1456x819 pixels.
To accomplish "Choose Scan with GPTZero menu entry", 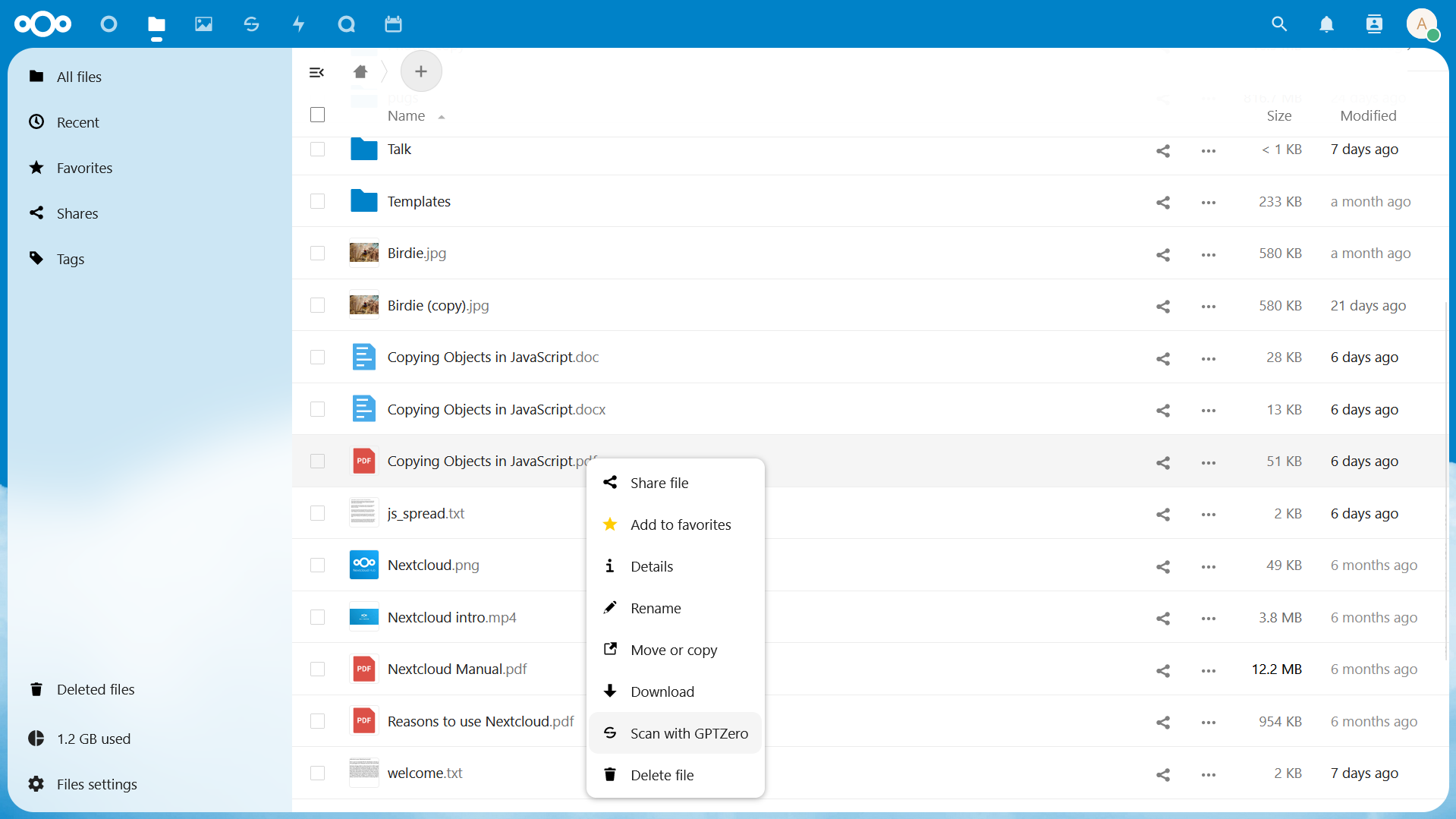I will 675,733.
